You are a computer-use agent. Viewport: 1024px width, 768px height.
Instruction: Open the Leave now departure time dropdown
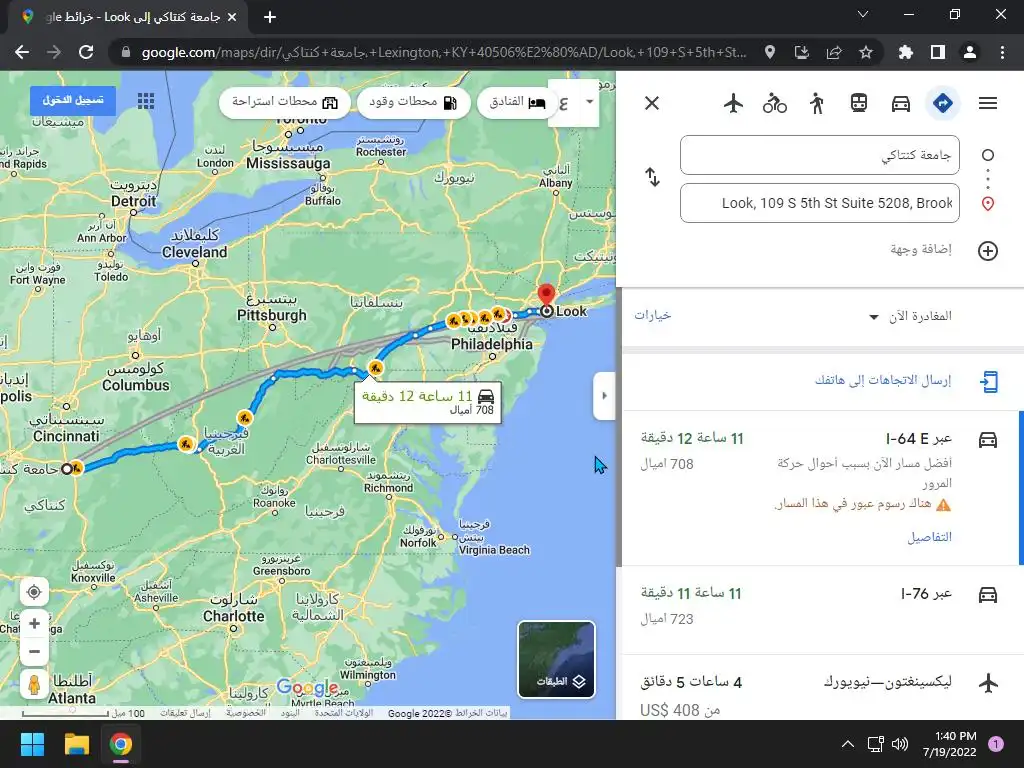(910, 317)
